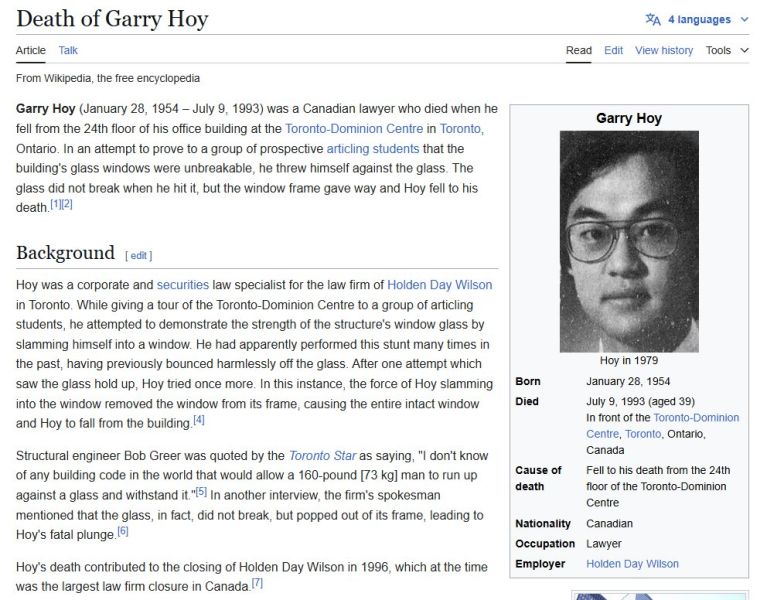Open citation reference 6
This screenshot has height=600, width=767.
pyautogui.click(x=122, y=531)
